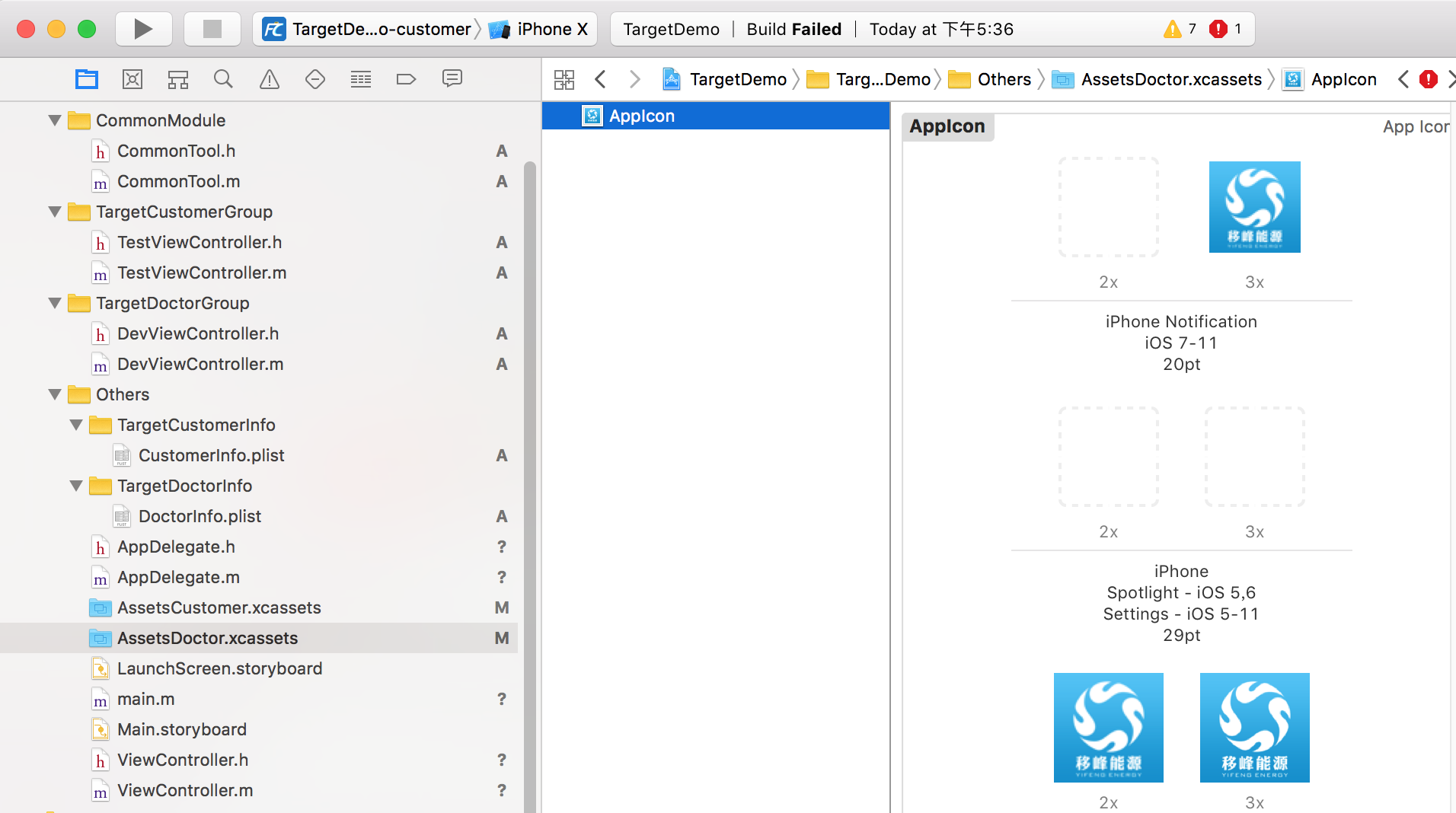Open the Find navigator
The height and width of the screenshot is (813, 1456).
pos(223,79)
